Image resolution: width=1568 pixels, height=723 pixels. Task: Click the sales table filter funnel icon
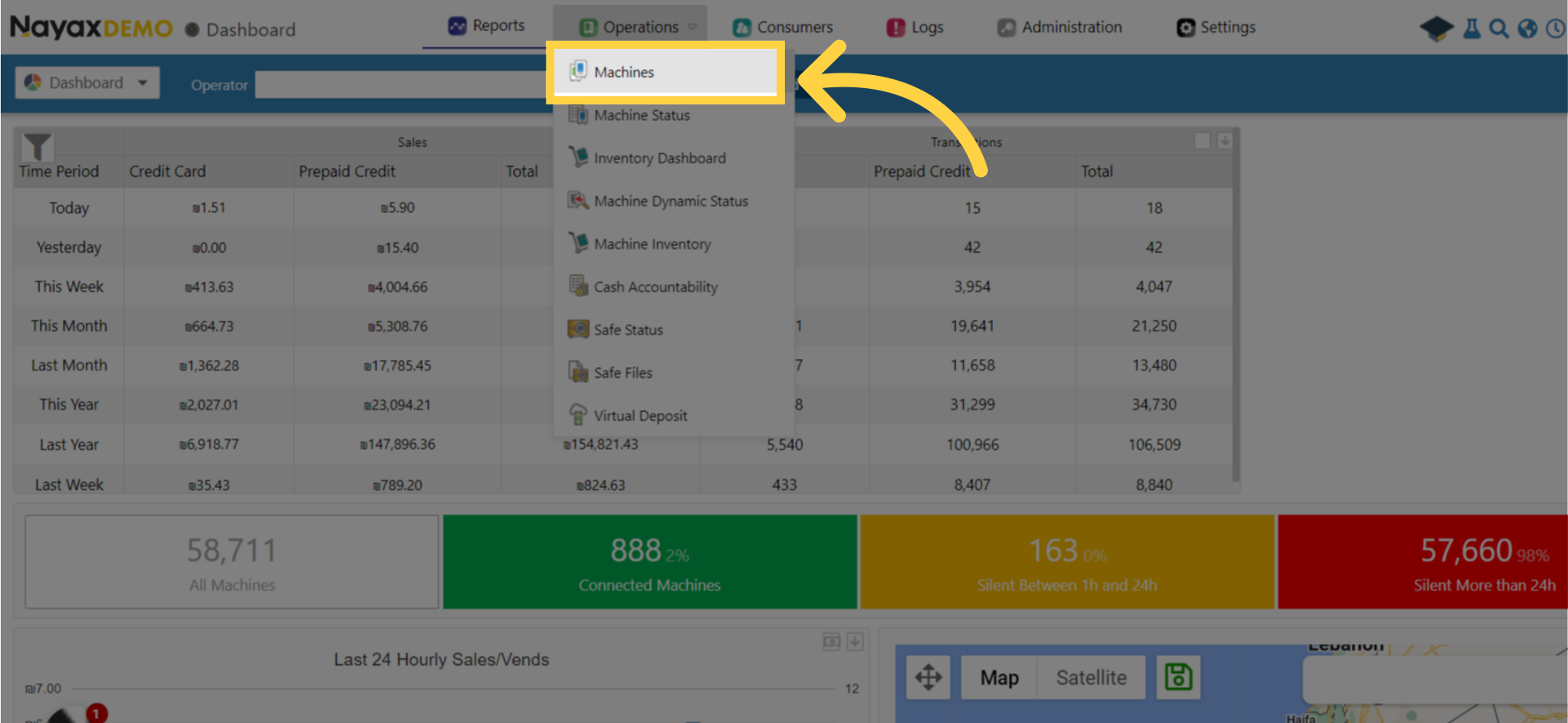(x=38, y=146)
